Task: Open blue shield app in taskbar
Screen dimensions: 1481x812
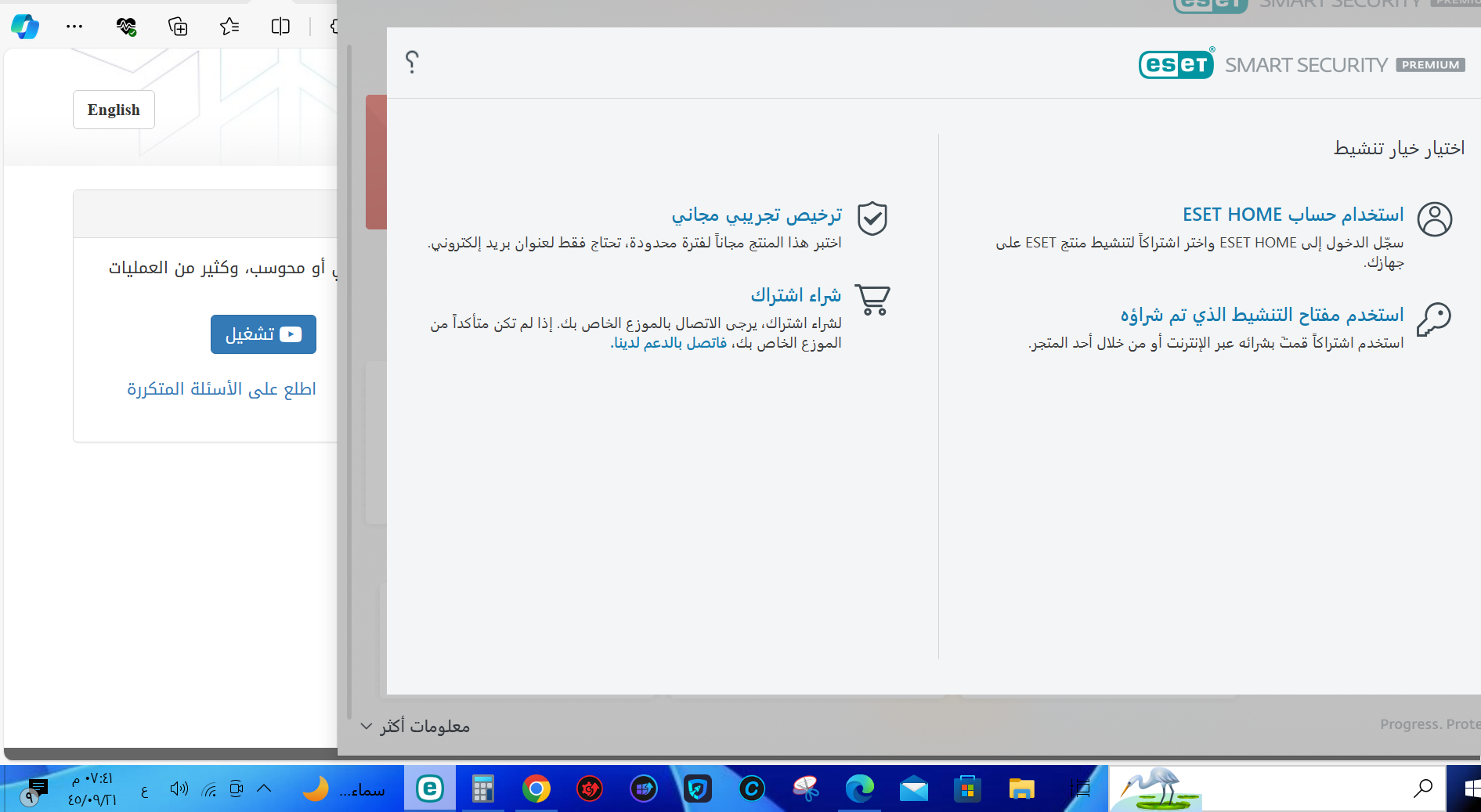Action: tap(698, 789)
